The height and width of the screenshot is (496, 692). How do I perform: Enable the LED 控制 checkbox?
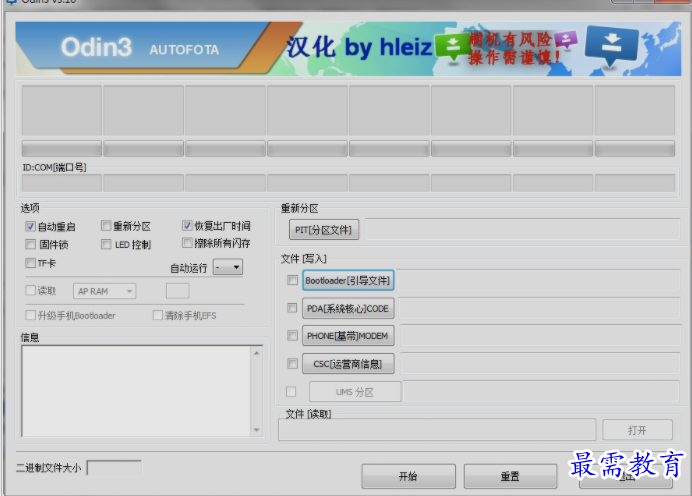[x=106, y=244]
